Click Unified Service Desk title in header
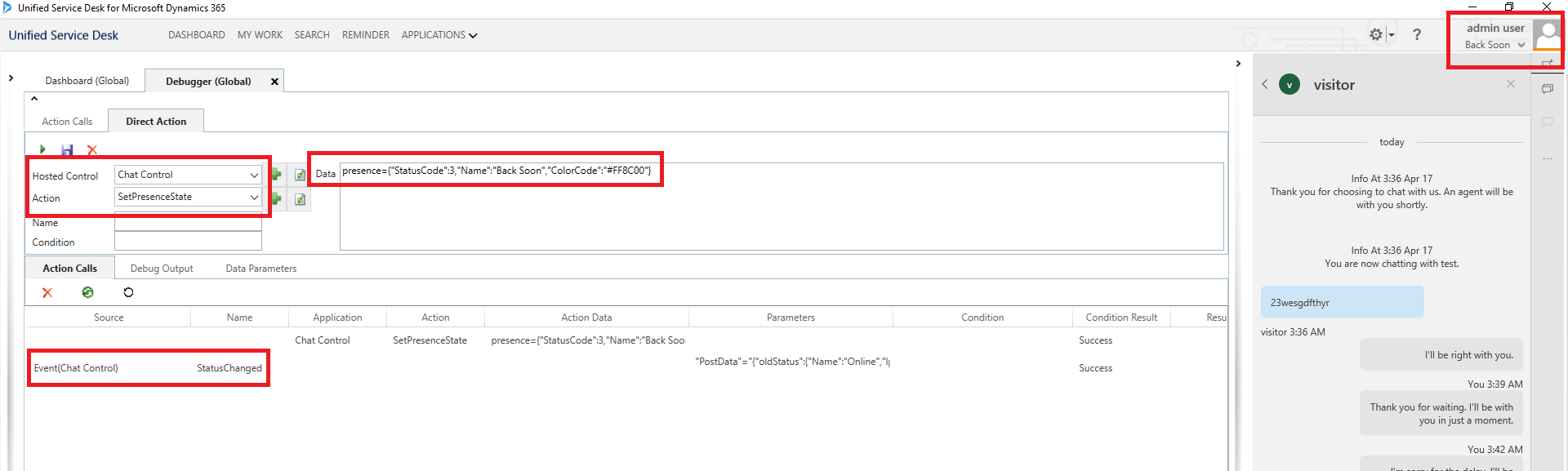 point(64,35)
